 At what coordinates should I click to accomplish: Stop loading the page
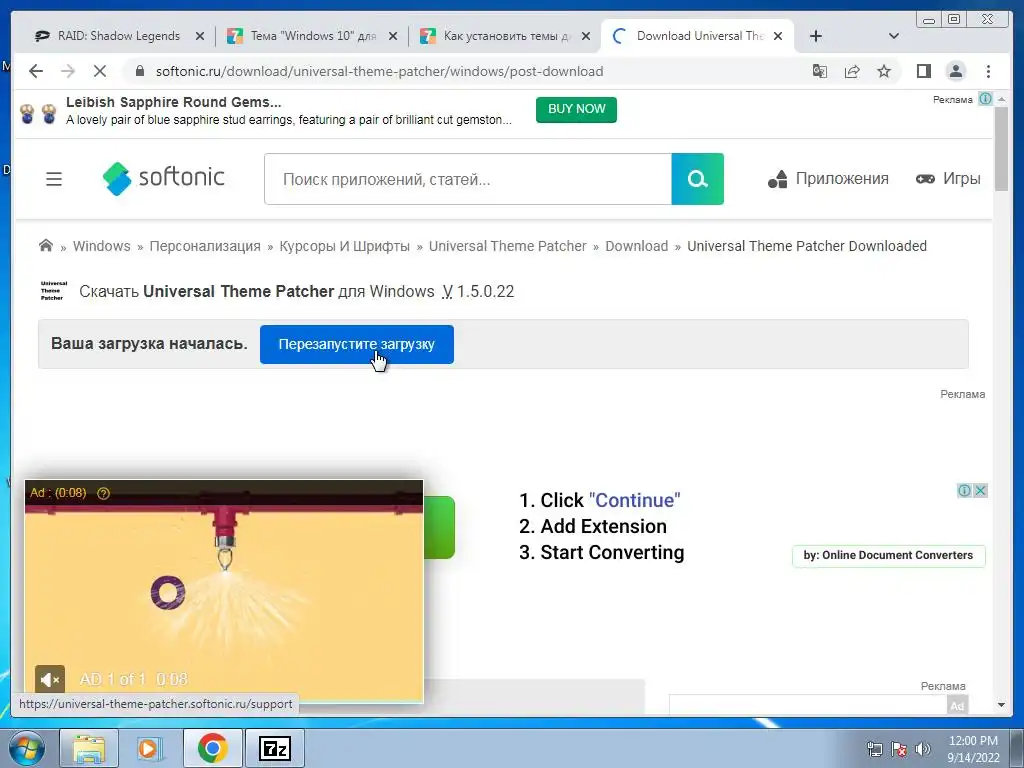click(100, 71)
